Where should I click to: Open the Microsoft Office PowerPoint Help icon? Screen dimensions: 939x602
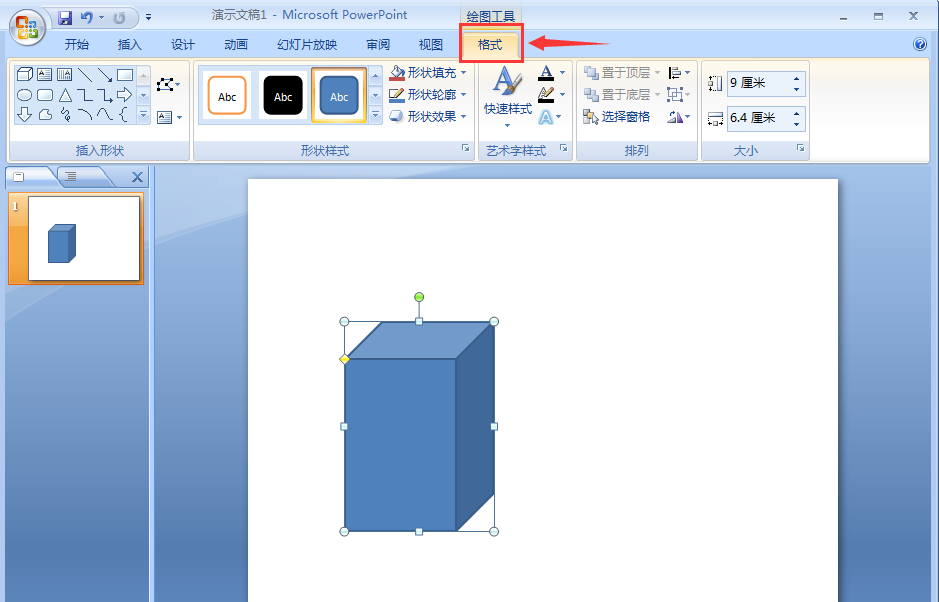920,45
